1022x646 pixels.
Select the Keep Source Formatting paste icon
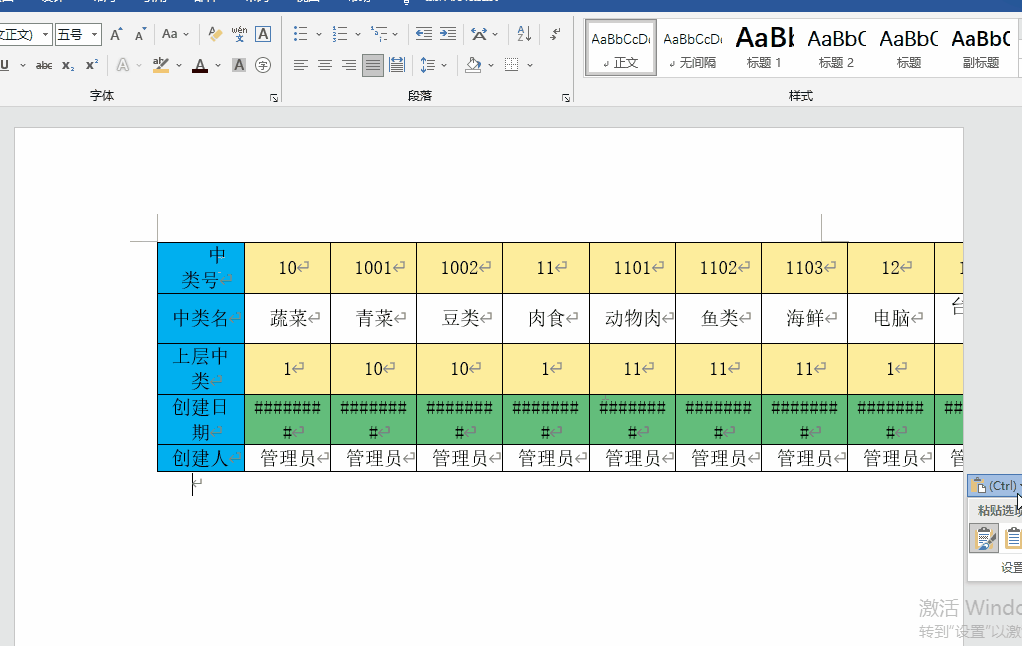point(983,539)
